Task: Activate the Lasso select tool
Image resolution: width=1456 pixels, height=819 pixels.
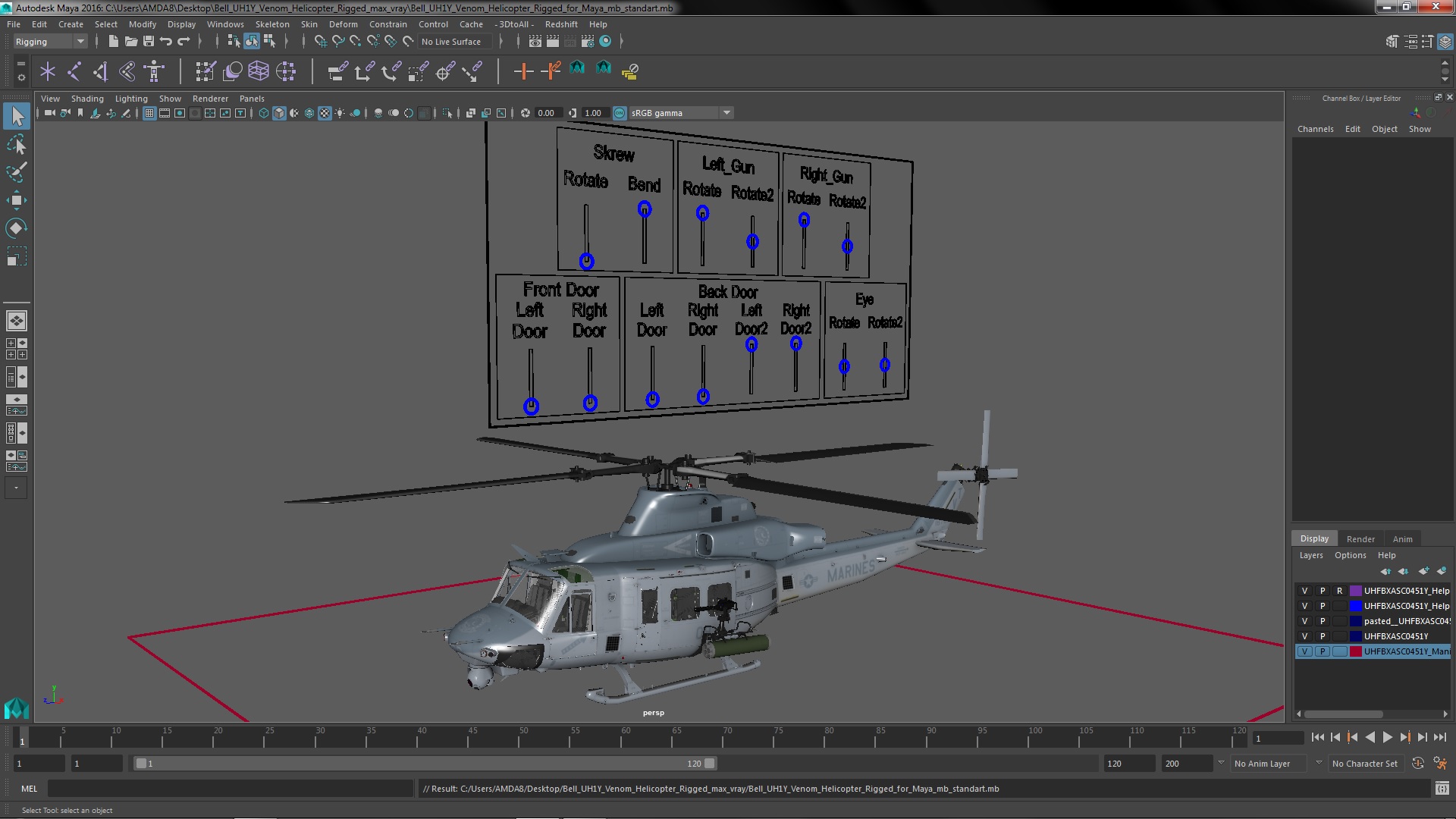Action: [17, 144]
